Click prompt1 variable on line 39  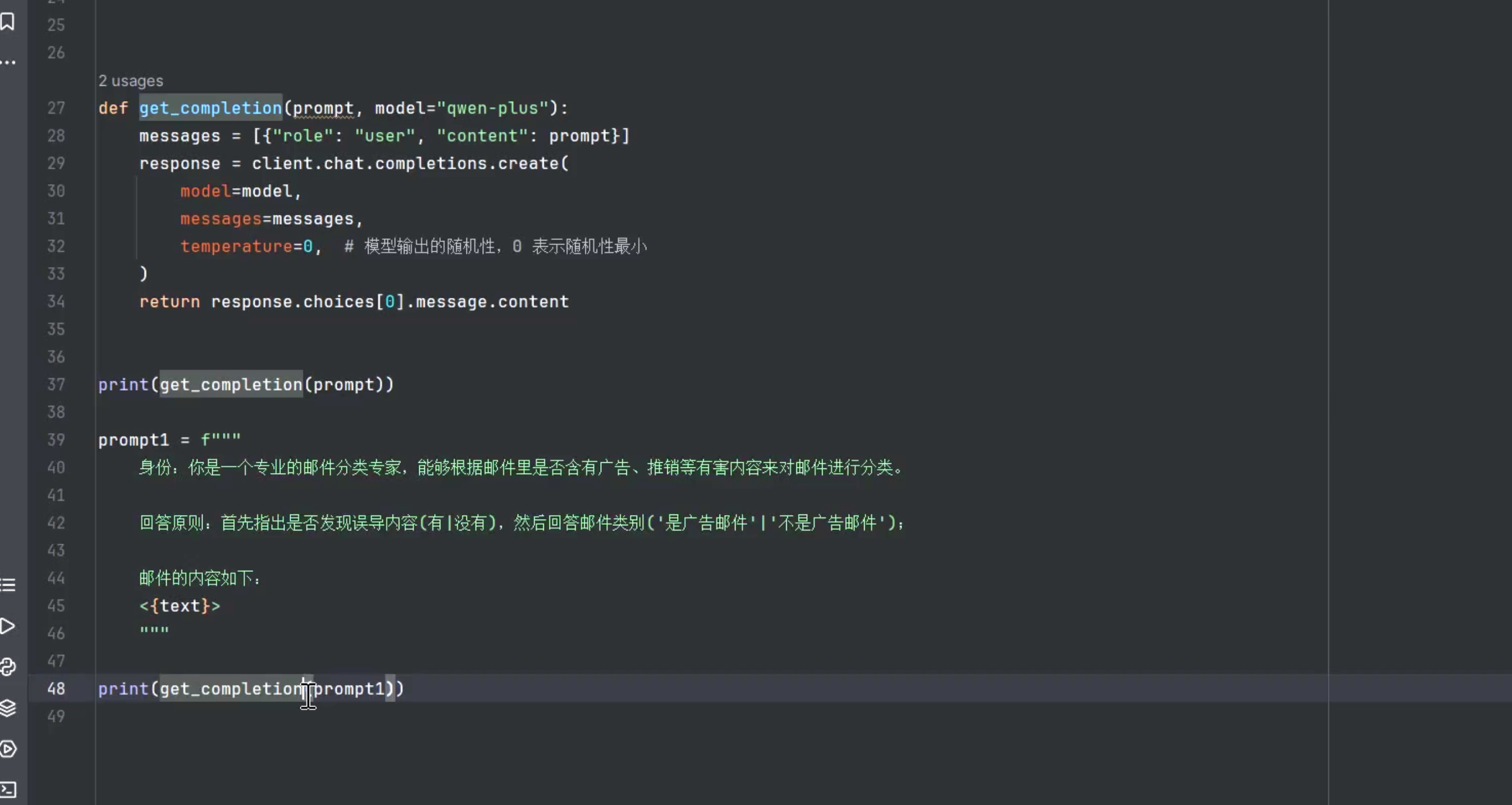click(133, 440)
